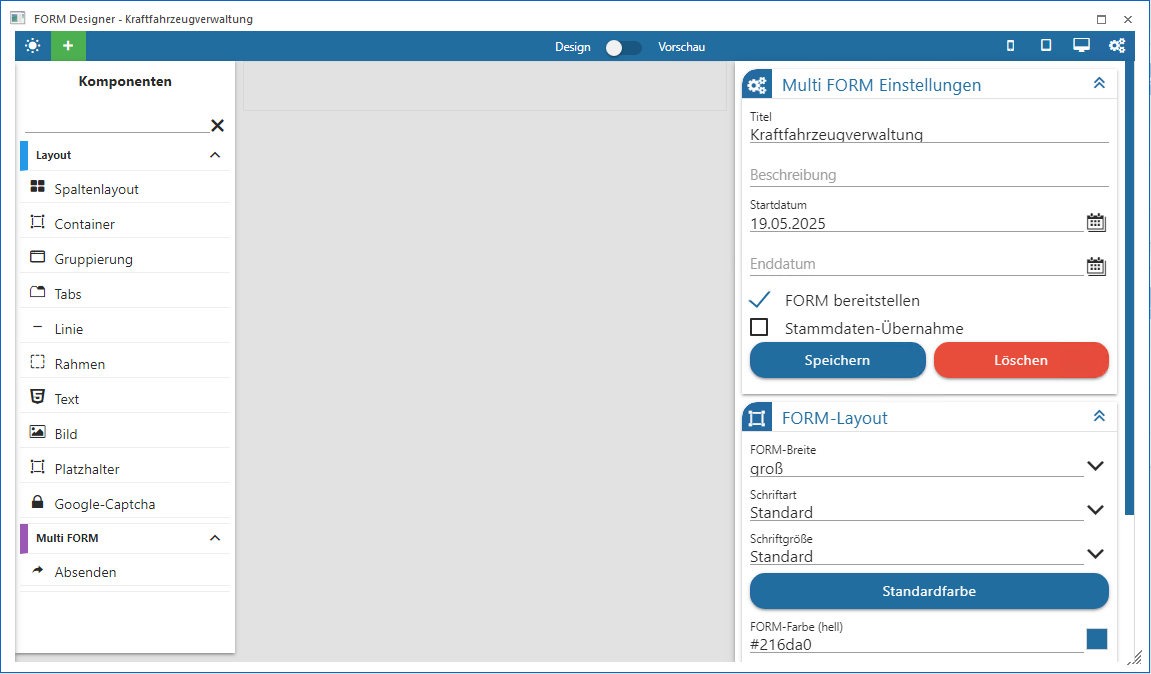
Task: Switch to smartphone view icon
Action: (x=1011, y=46)
